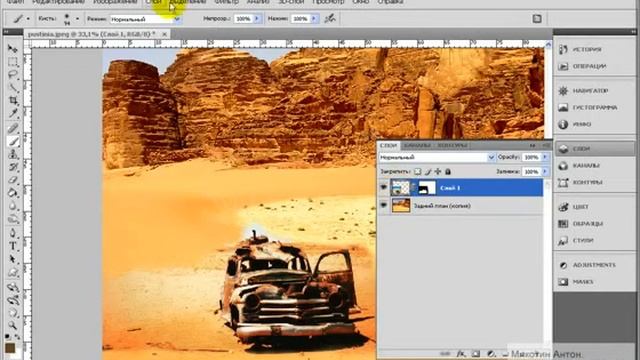Screen dimensions: 640x360
Task: Toggle lock transparent pixels
Action: [x=418, y=171]
